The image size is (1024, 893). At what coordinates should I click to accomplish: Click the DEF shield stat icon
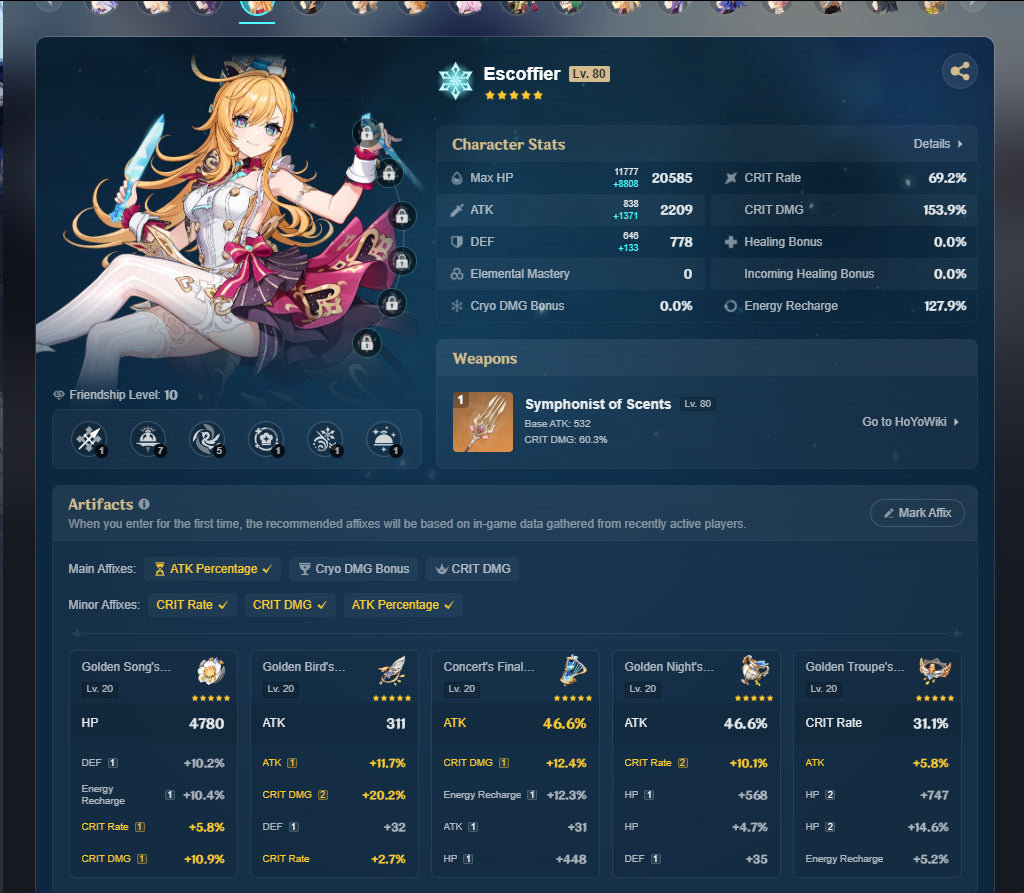457,242
